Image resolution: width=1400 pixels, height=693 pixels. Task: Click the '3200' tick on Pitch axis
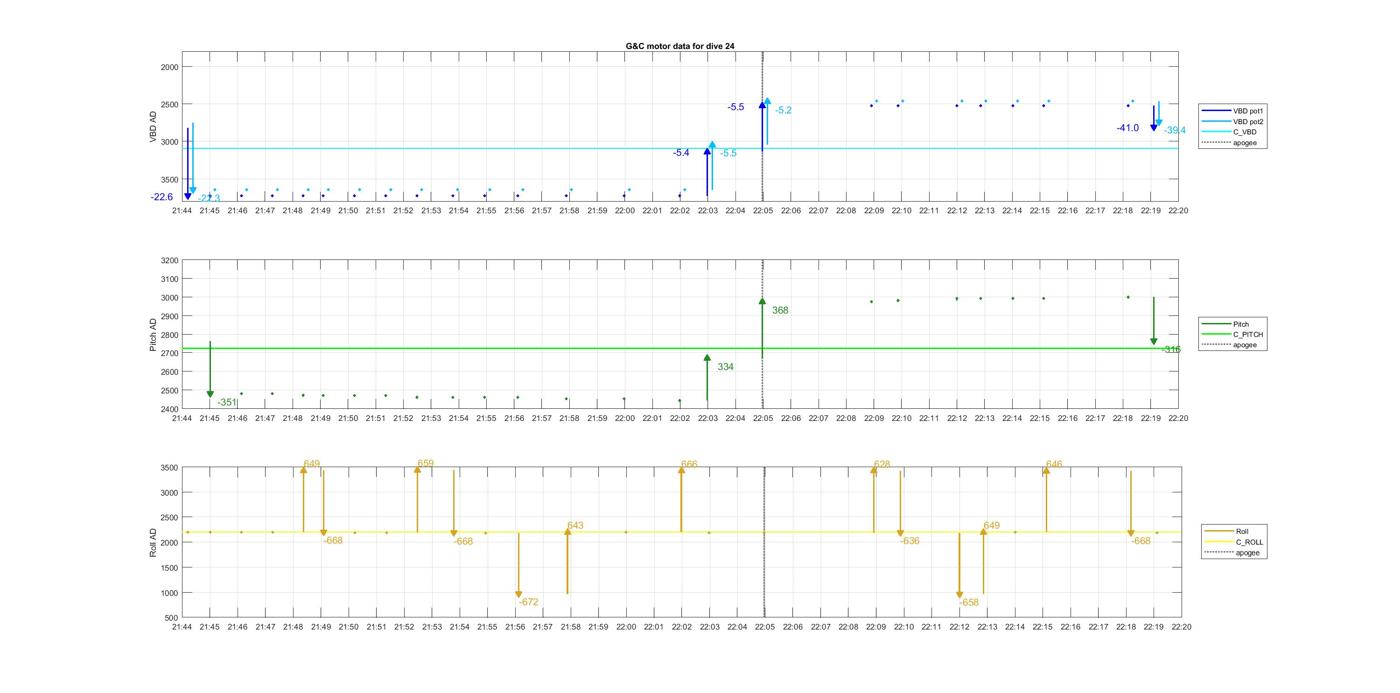pyautogui.click(x=168, y=261)
